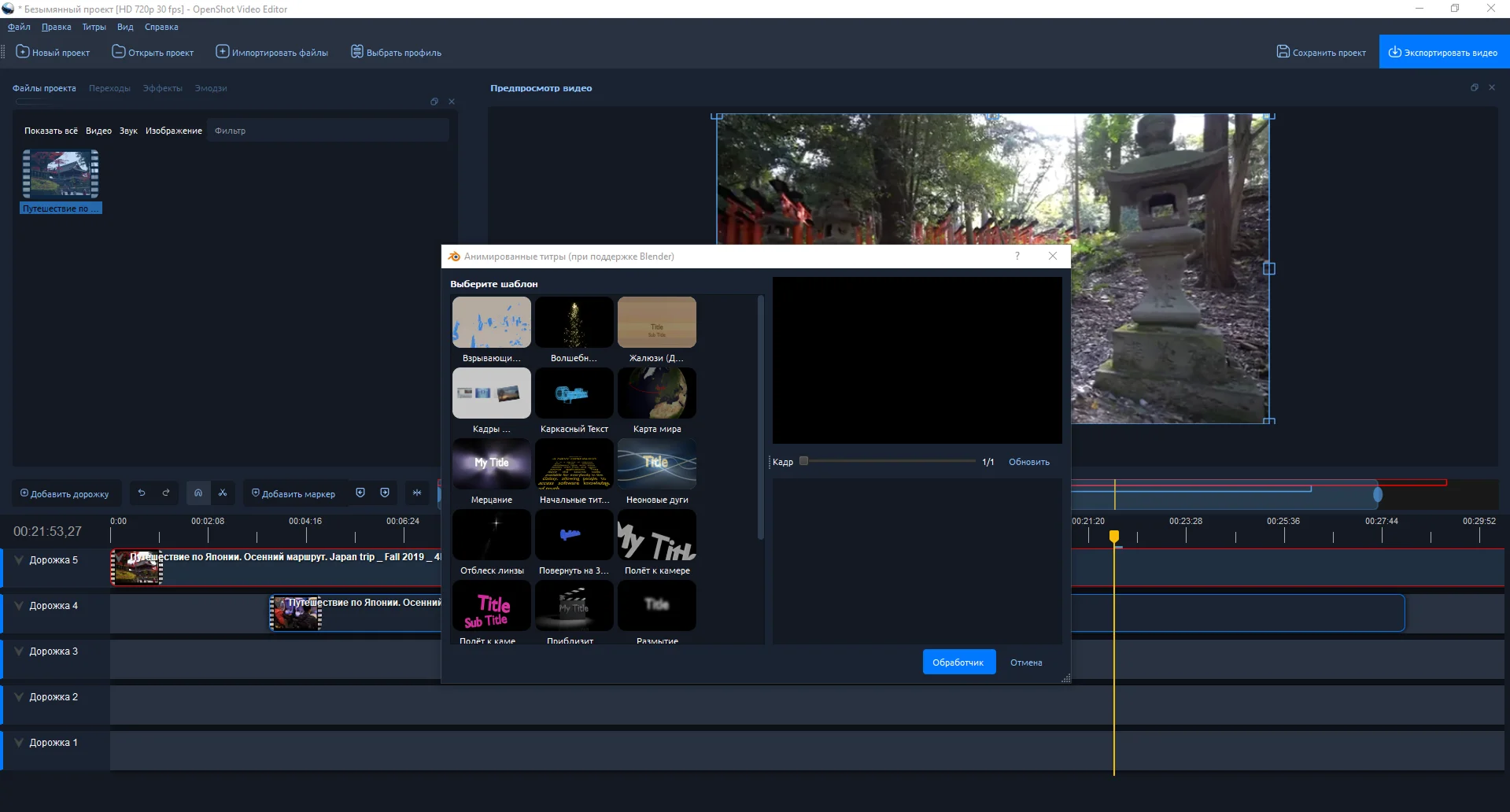Image resolution: width=1510 pixels, height=812 pixels.
Task: Click Добавить маркер button
Action: pos(293,493)
